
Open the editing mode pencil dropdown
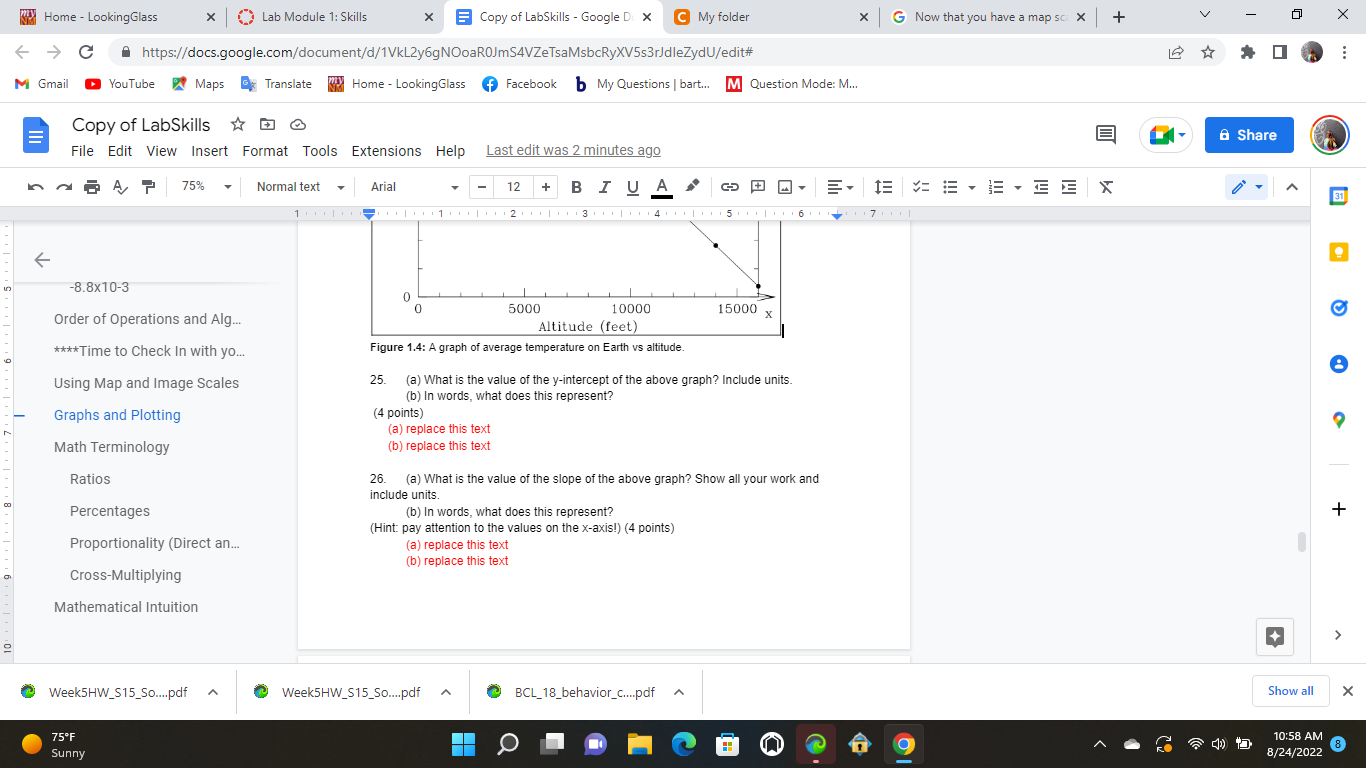tap(1246, 187)
